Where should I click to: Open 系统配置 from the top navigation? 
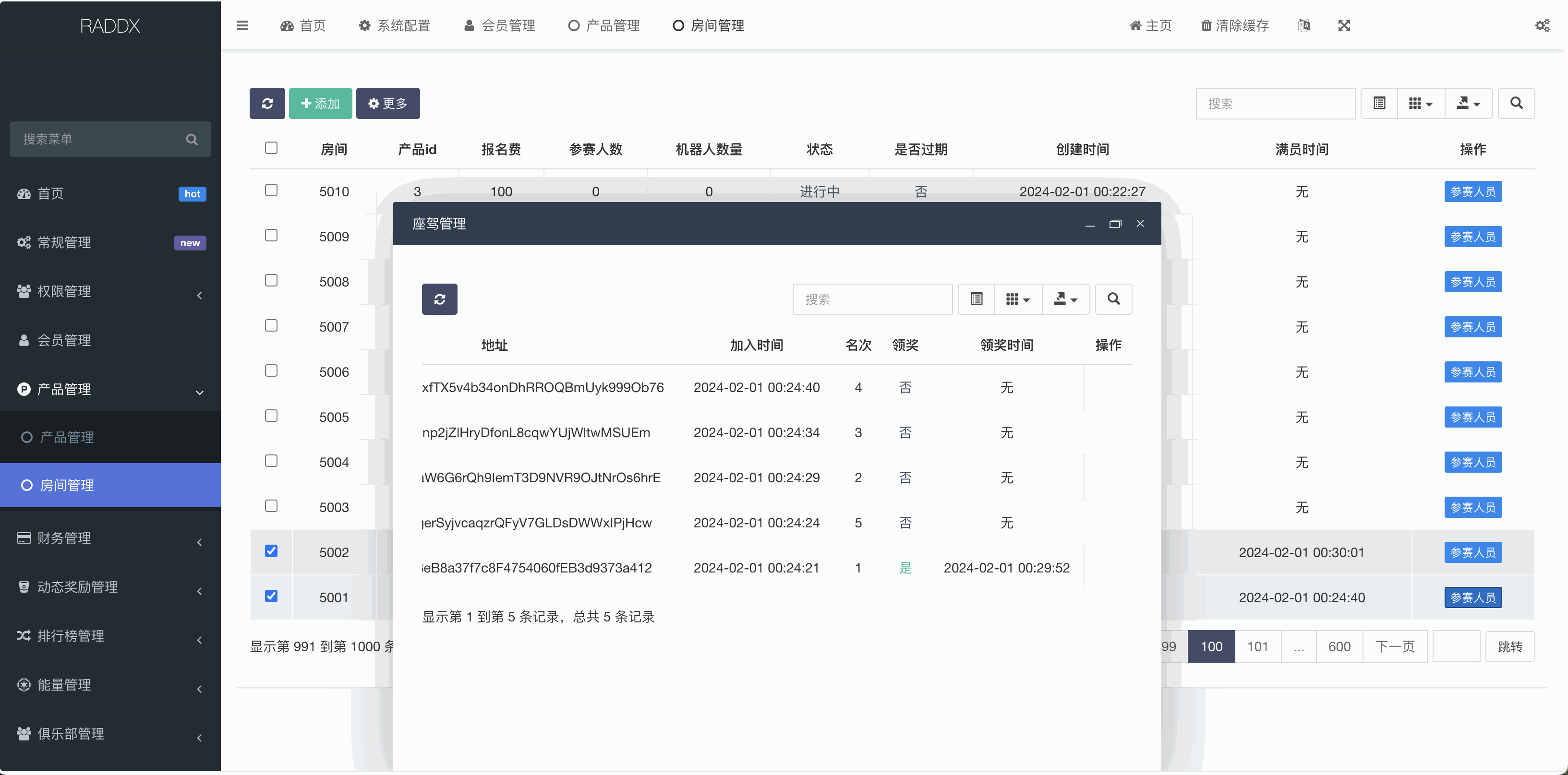click(393, 25)
